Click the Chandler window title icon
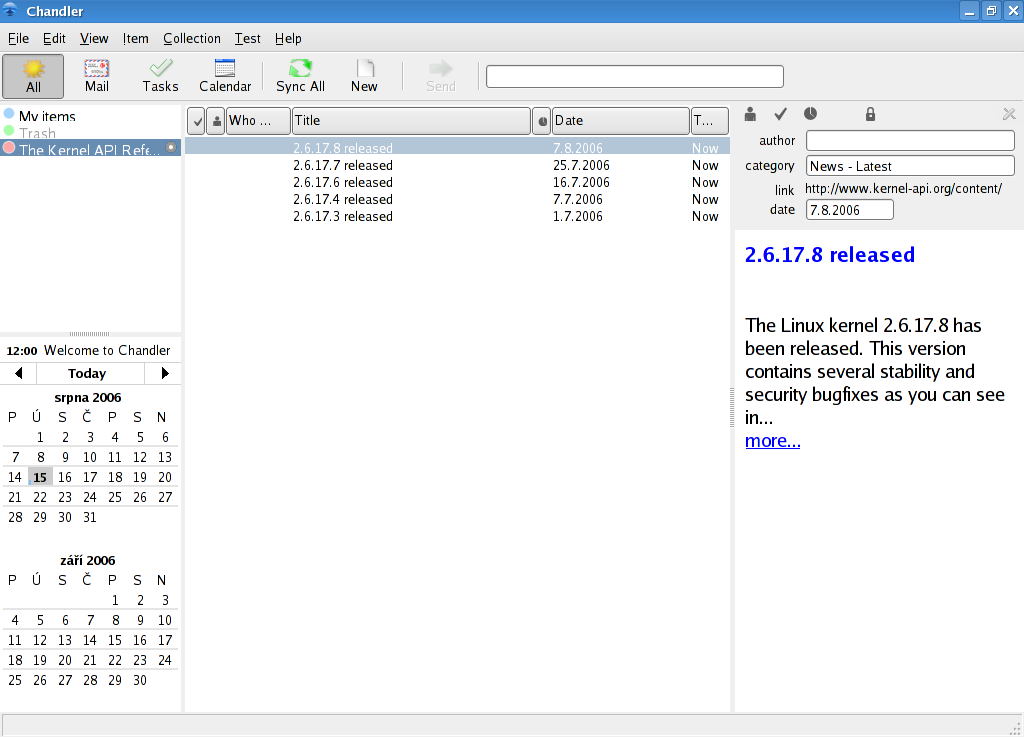The width and height of the screenshot is (1024, 737). tap(10, 10)
